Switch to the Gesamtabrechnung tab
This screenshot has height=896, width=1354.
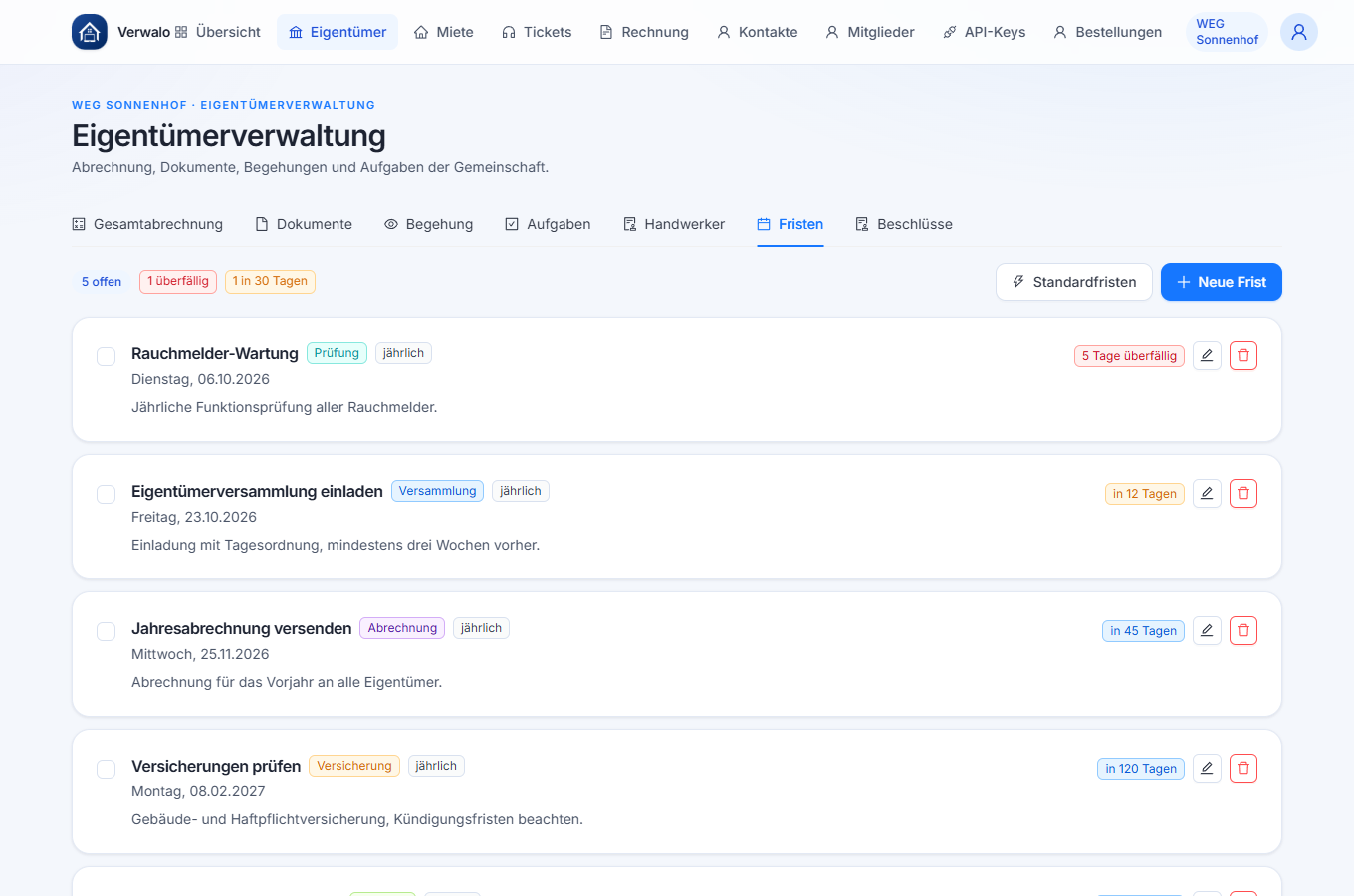click(147, 224)
